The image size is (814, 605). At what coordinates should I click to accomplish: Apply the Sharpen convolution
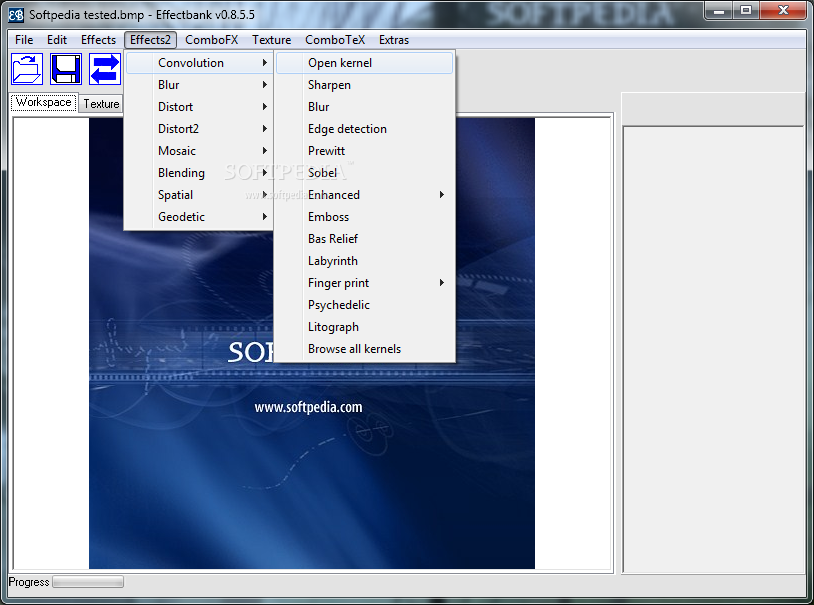click(x=364, y=85)
